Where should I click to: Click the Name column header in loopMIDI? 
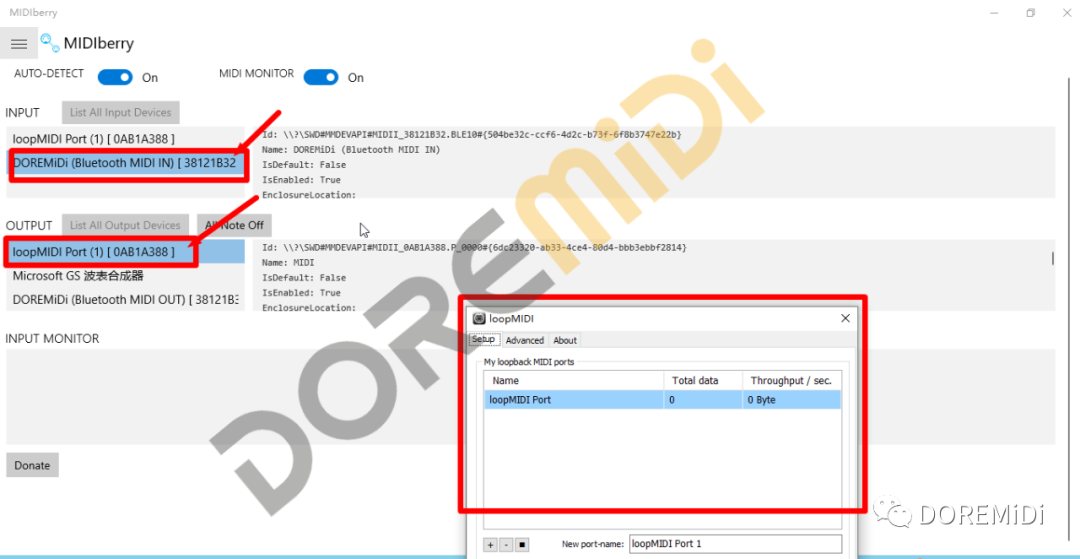[574, 381]
